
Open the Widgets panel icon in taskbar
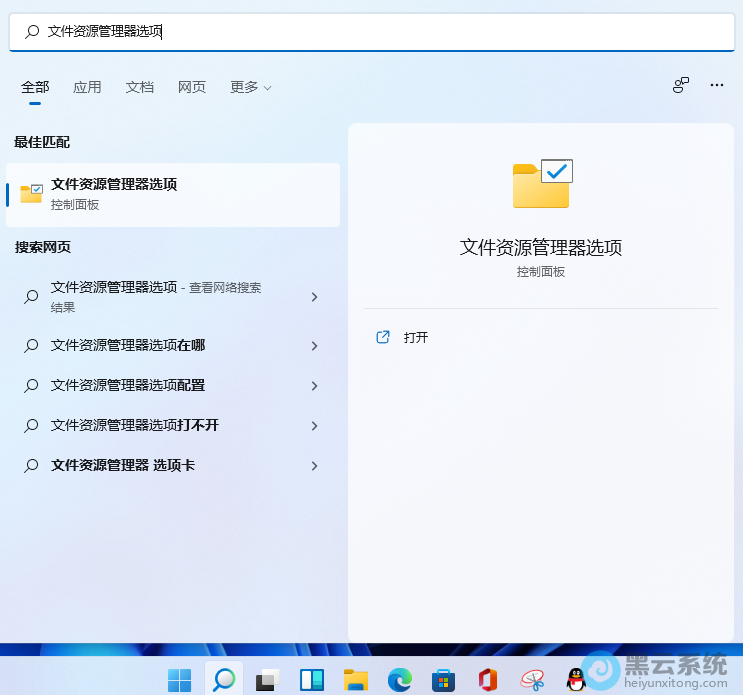[311, 680]
